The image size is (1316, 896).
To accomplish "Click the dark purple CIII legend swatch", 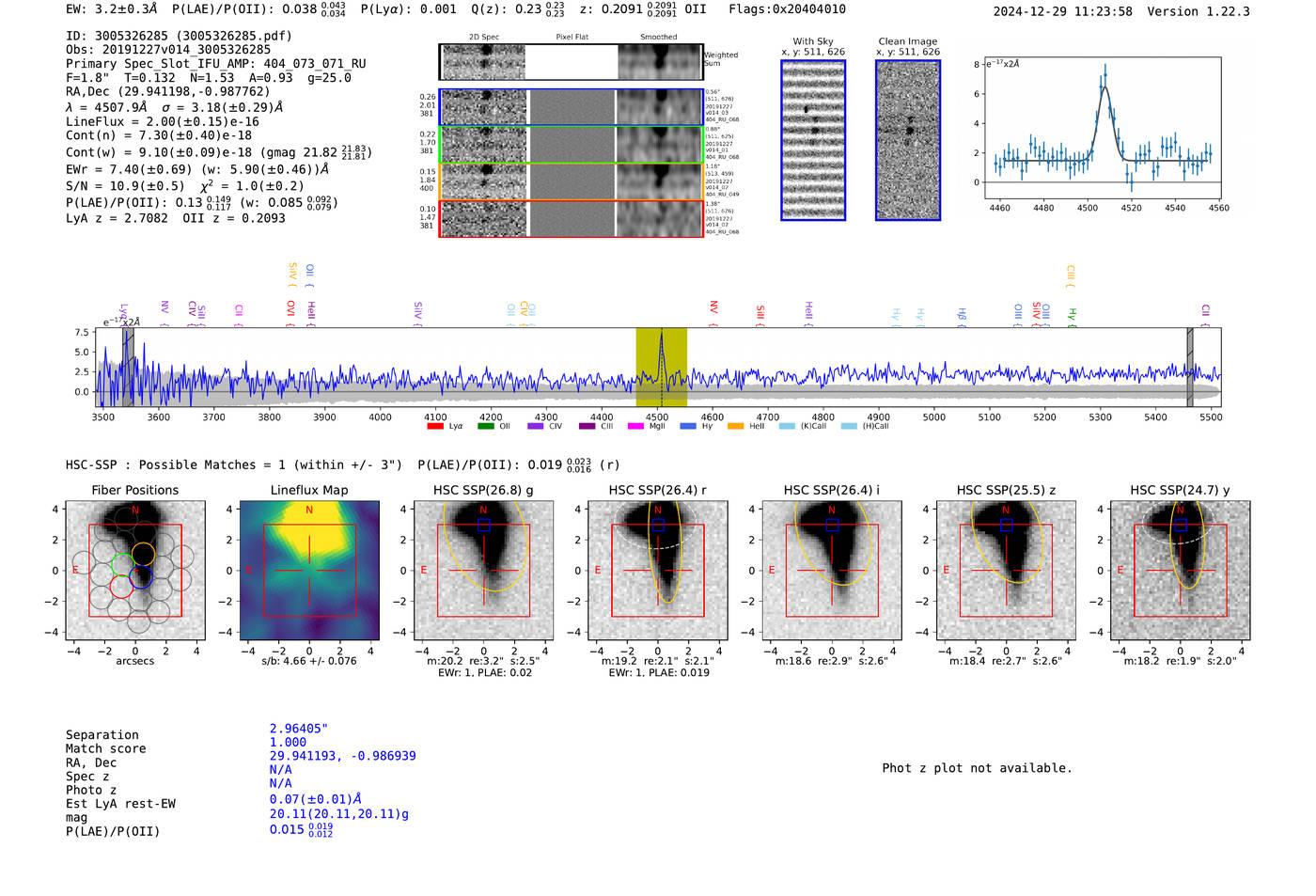I will (x=587, y=426).
